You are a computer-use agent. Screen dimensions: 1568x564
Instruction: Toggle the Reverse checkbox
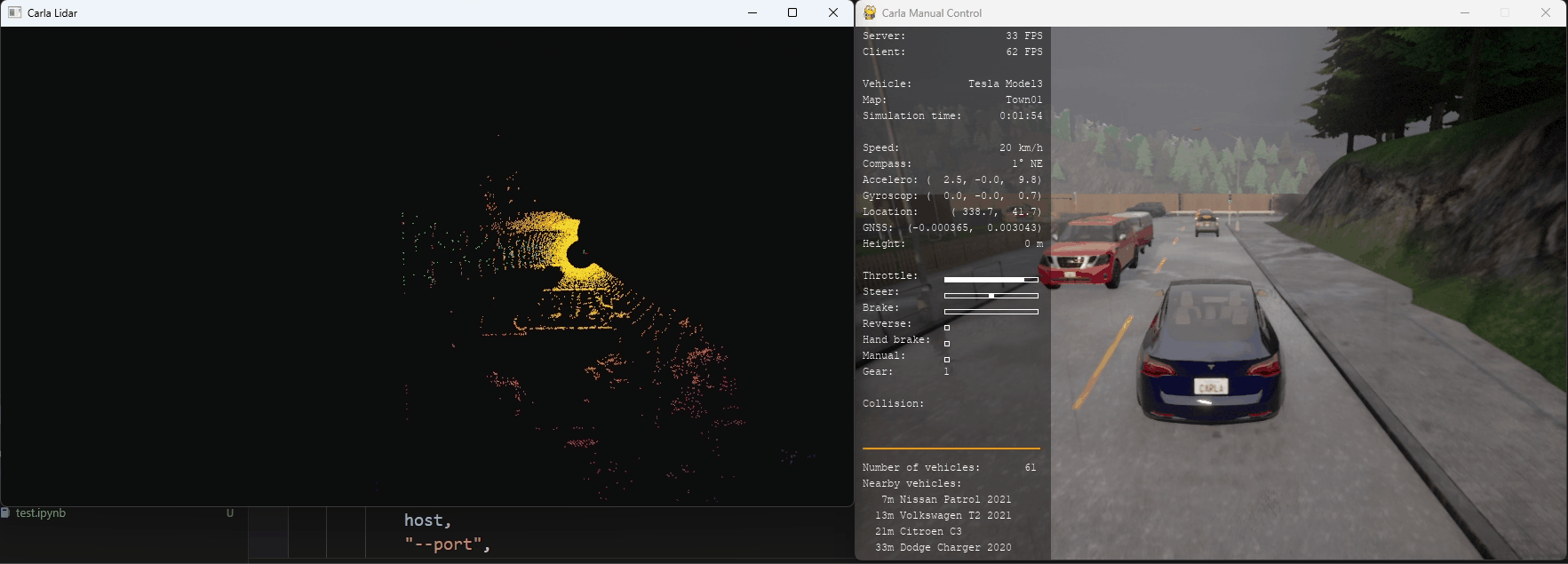[947, 328]
